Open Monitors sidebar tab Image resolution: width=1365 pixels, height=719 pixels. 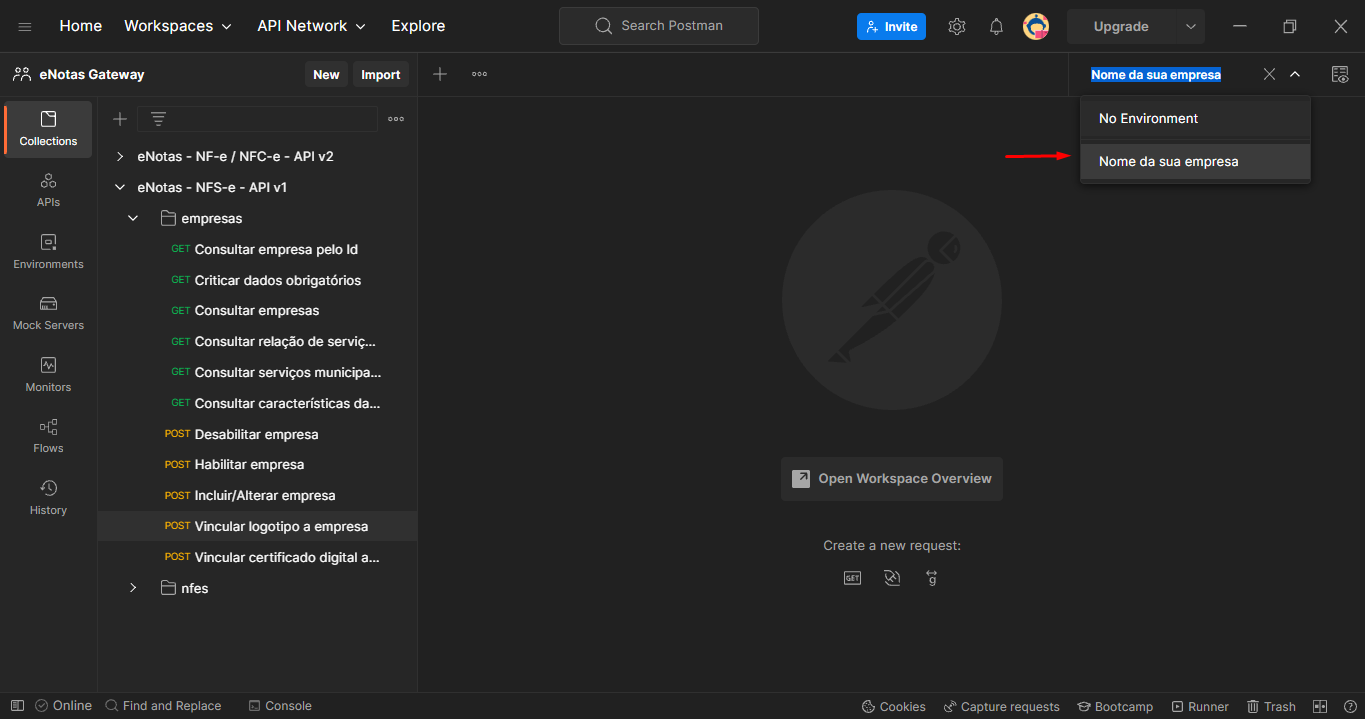[48, 375]
